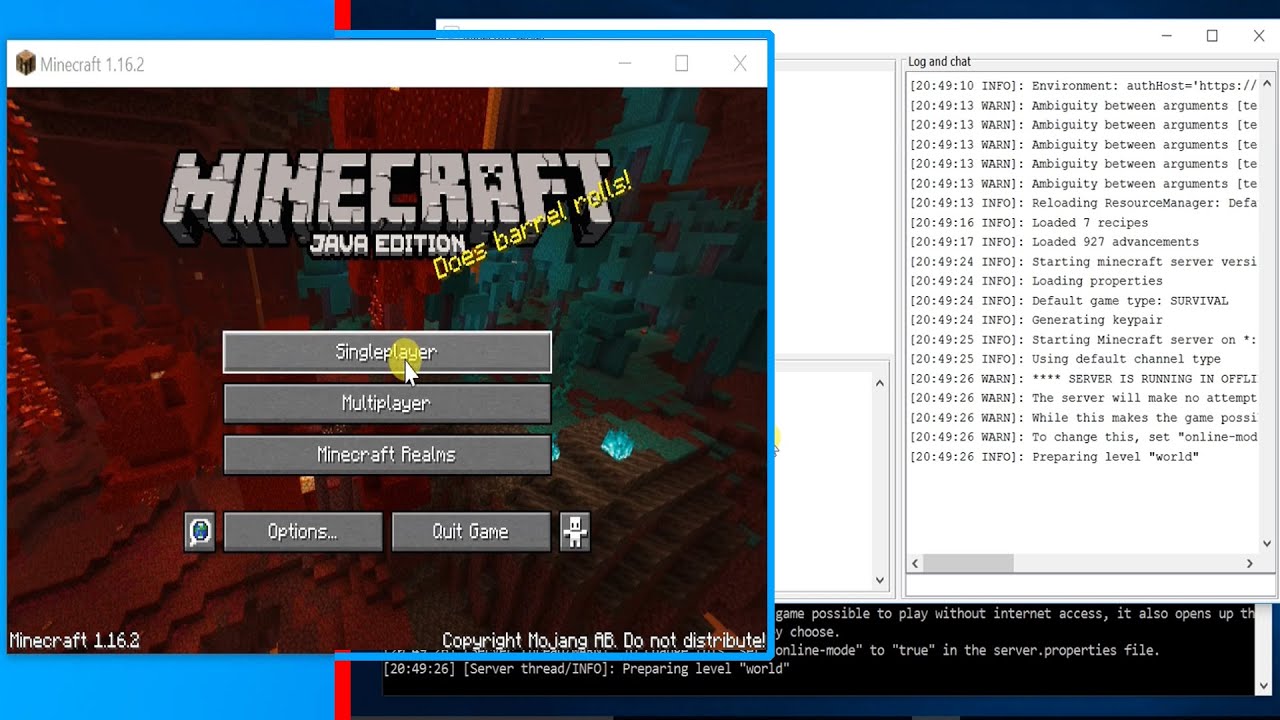Click the 'Loaded 7 recipes' log line
1280x720 pixels.
(x=1029, y=223)
